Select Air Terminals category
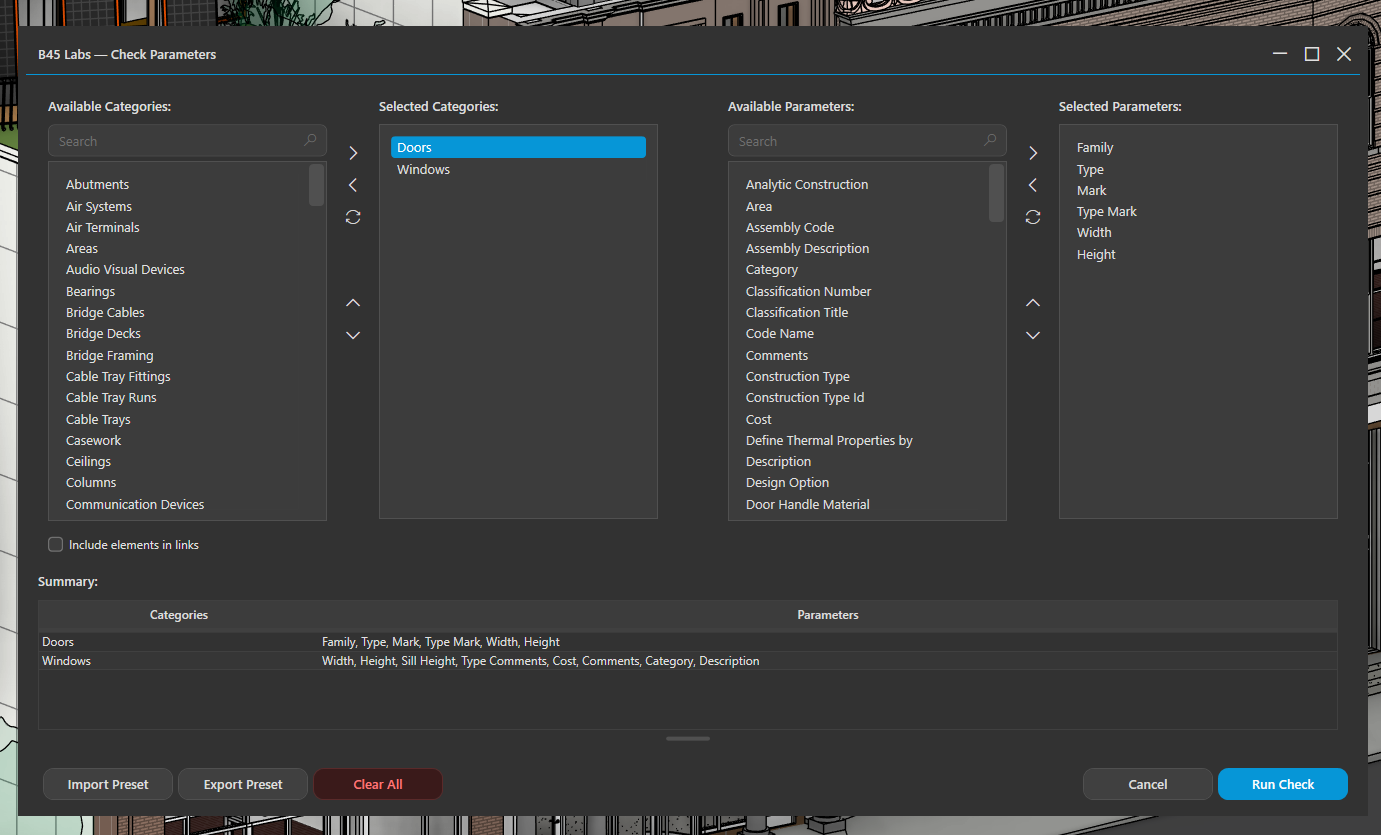 pyautogui.click(x=103, y=227)
